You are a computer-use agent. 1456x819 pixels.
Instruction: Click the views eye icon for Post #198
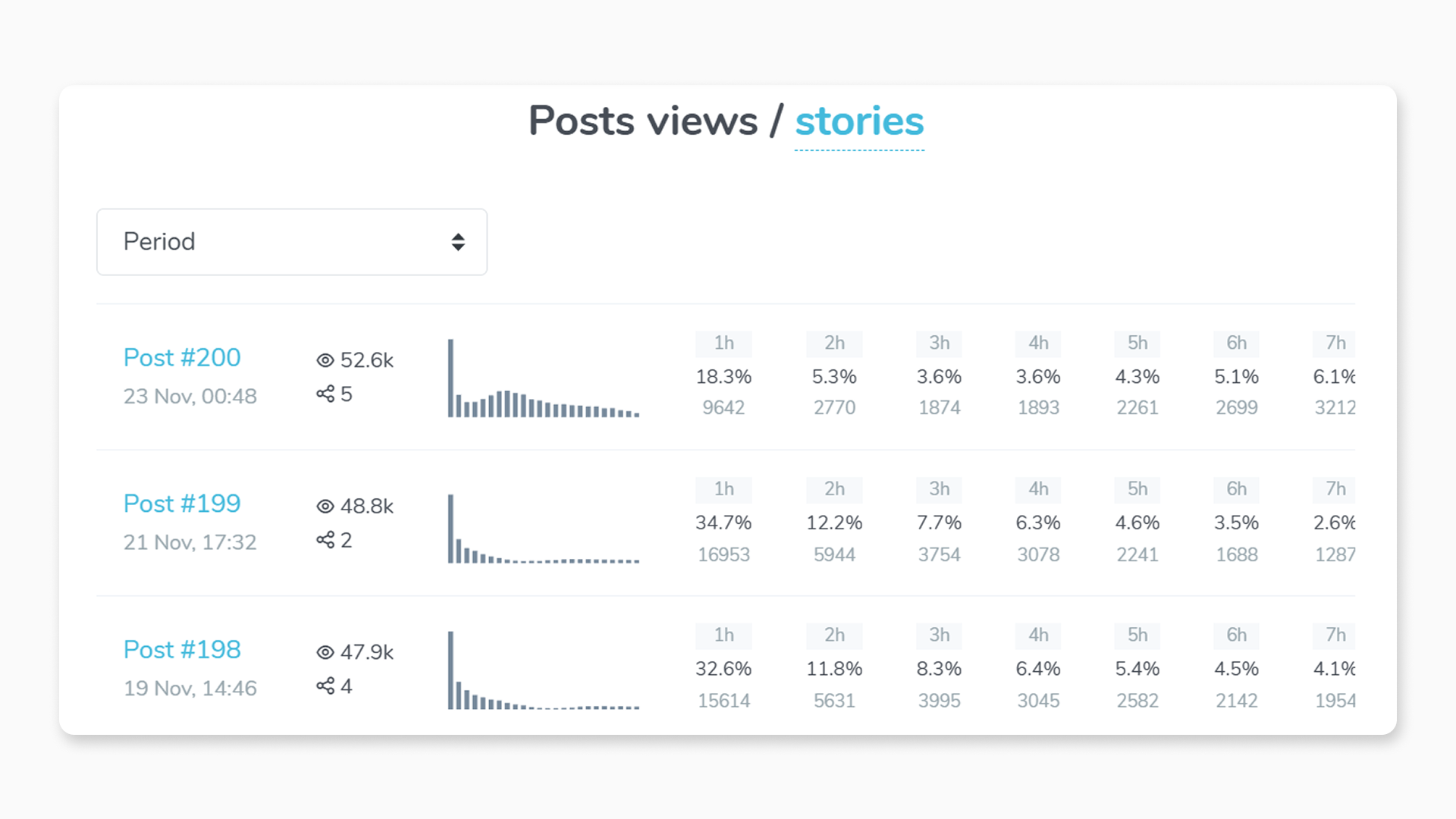click(325, 652)
